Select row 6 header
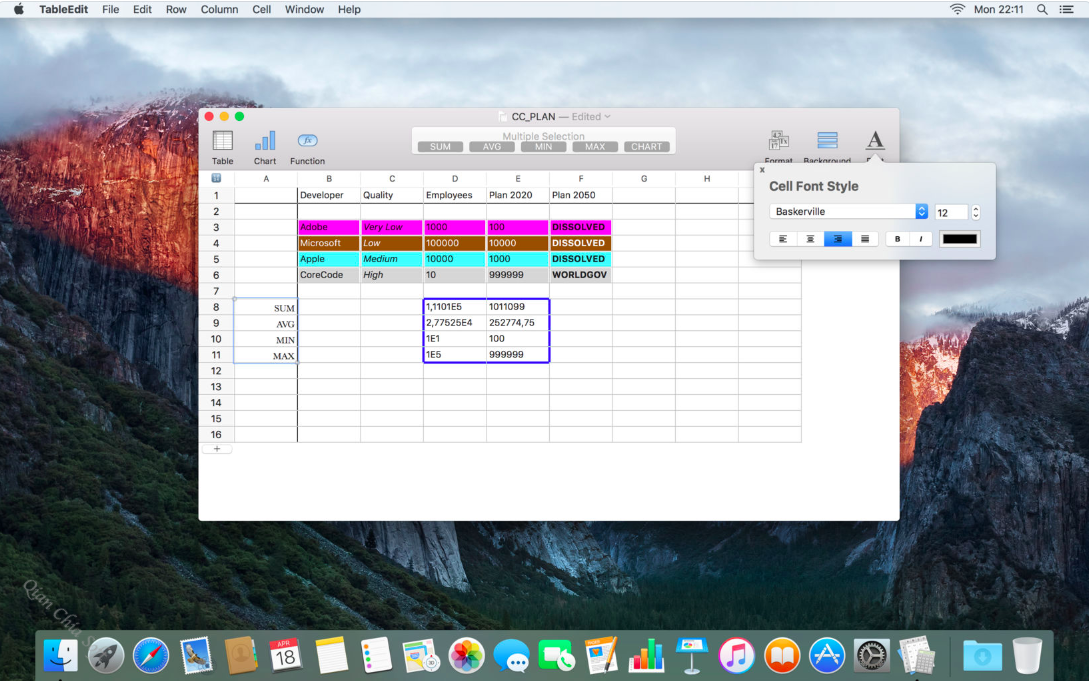This screenshot has height=681, width=1089. click(216, 275)
